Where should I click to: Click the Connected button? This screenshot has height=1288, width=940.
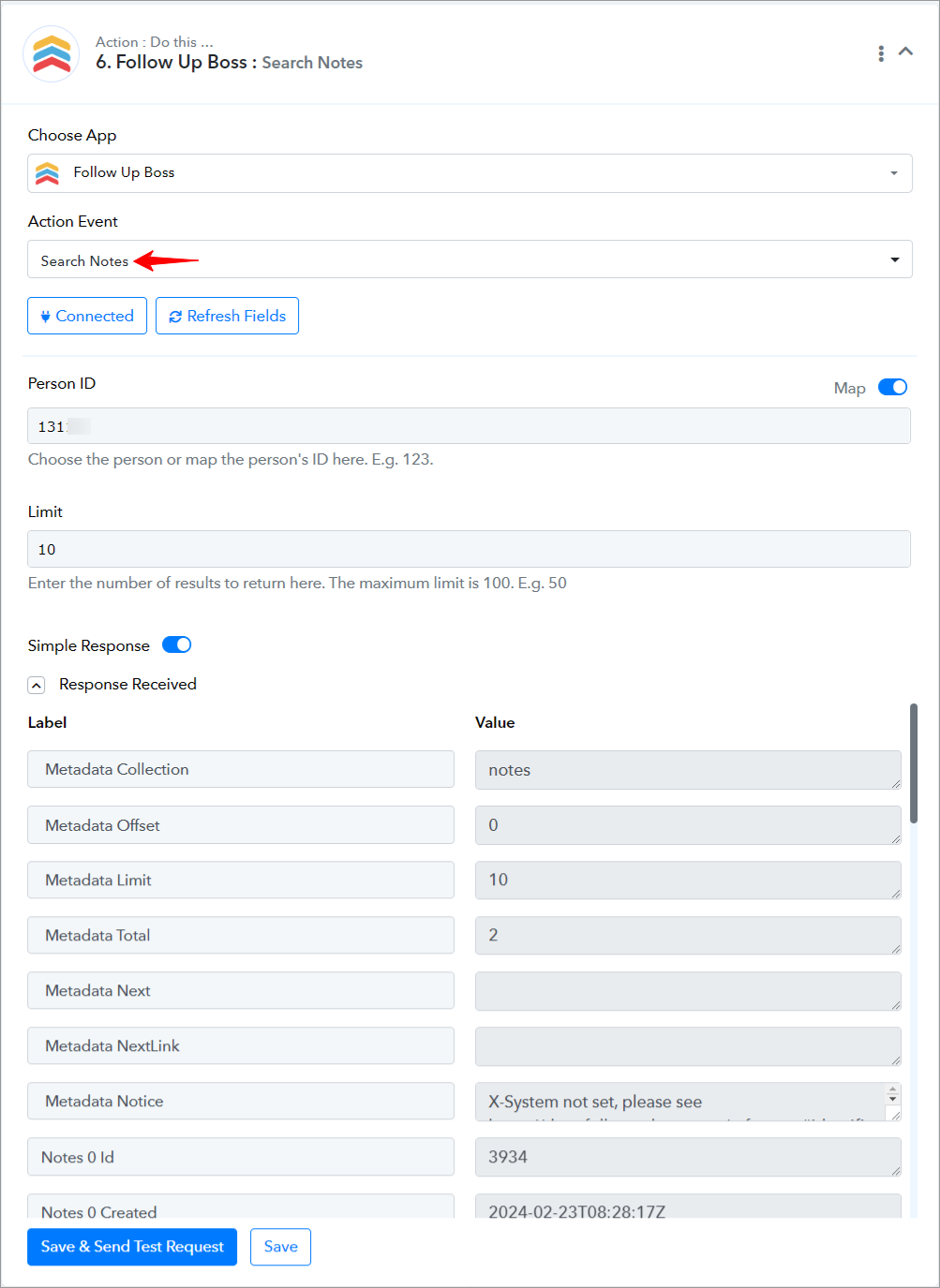pyautogui.click(x=87, y=316)
